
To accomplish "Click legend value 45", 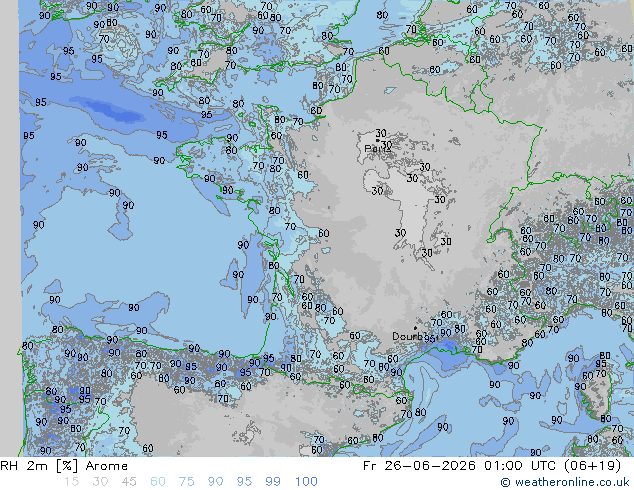I will (x=129, y=482).
